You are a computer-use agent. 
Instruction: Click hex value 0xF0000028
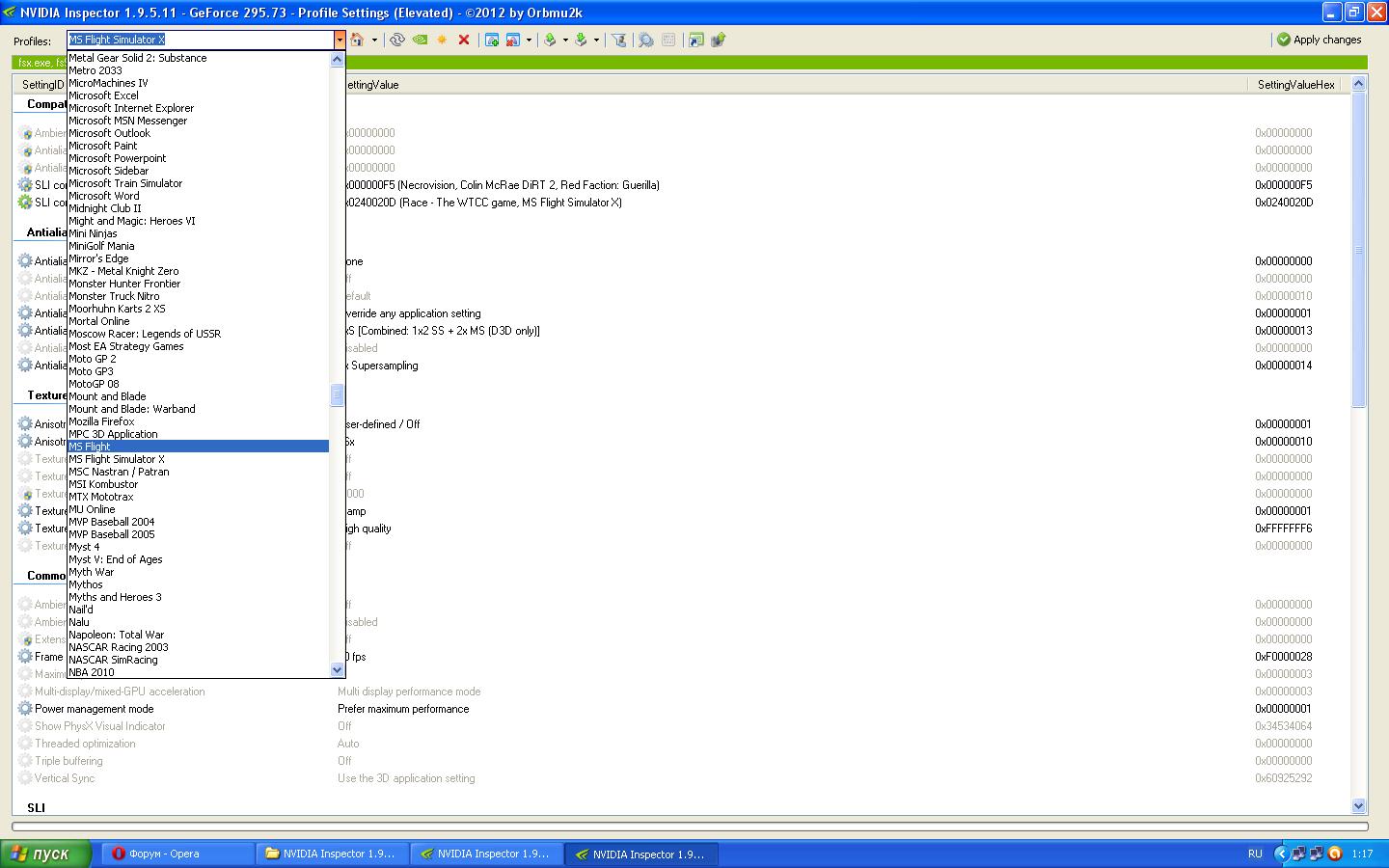point(1283,657)
